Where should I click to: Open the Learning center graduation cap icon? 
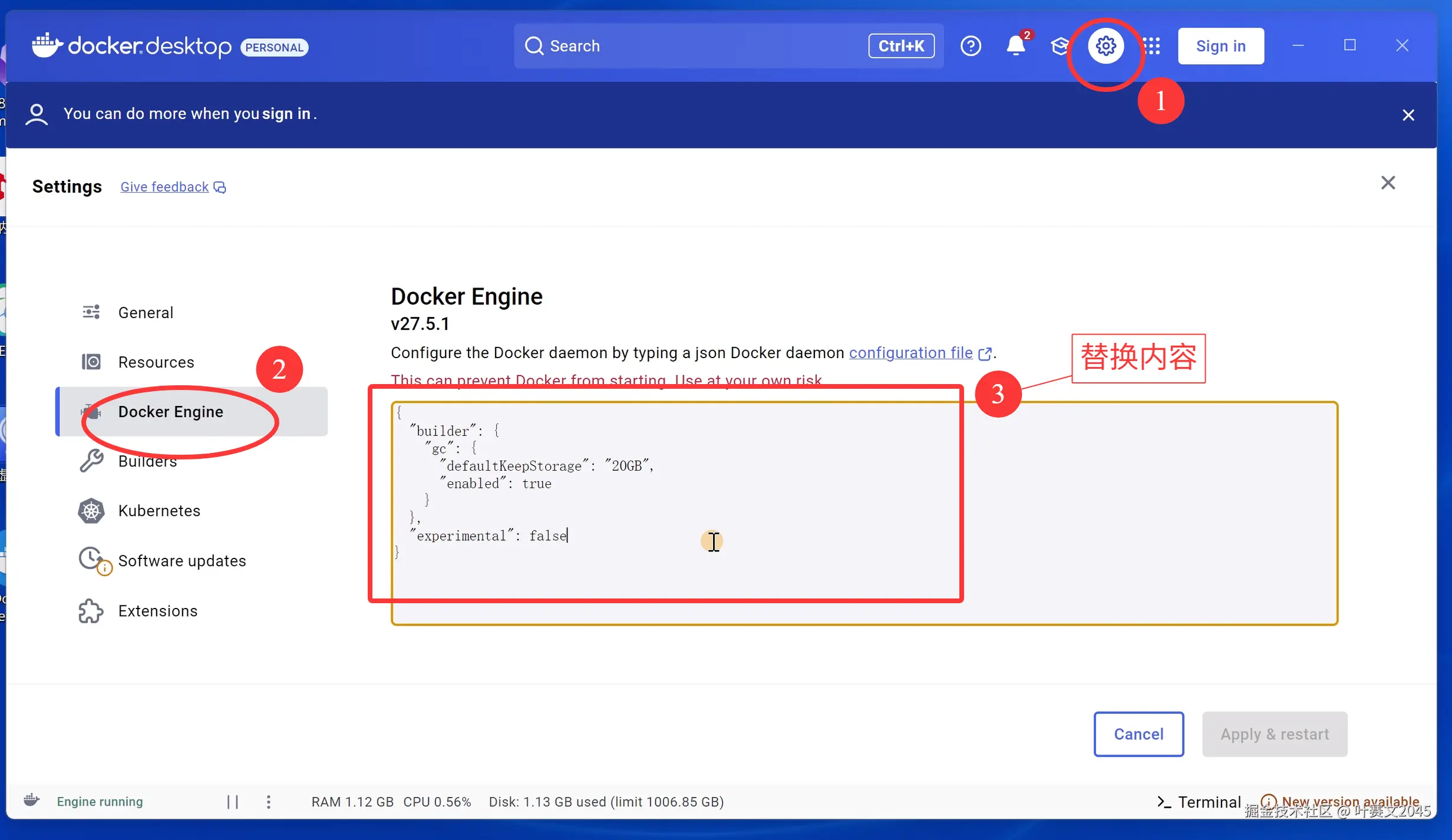coord(1060,46)
